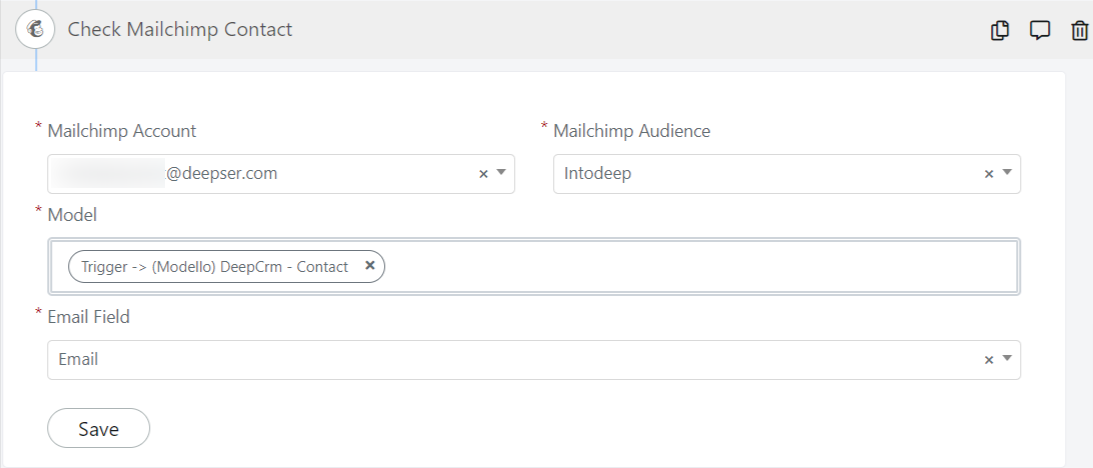The width and height of the screenshot is (1093, 468).
Task: Duplicate the Check Mailchimp Contact step
Action: [1000, 31]
